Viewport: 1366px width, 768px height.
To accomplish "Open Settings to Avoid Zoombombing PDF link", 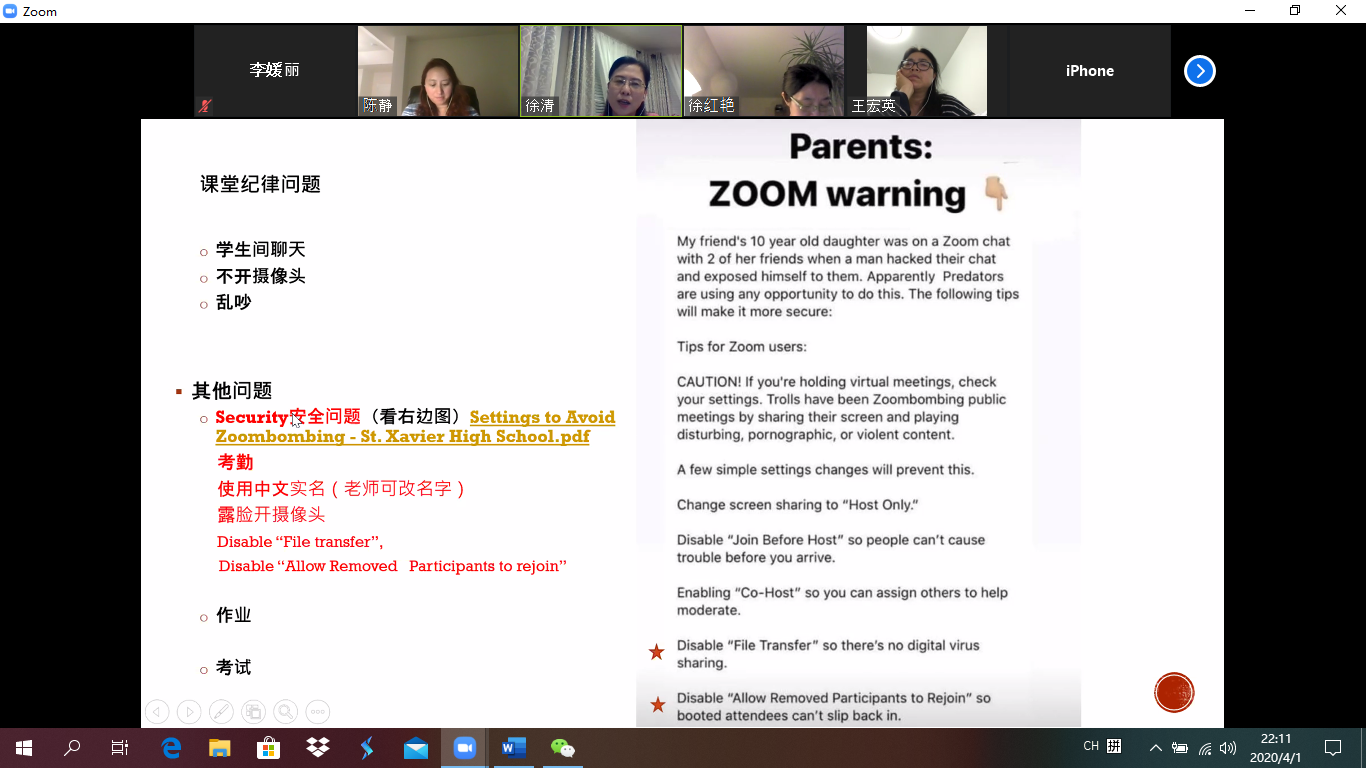I will coord(416,427).
